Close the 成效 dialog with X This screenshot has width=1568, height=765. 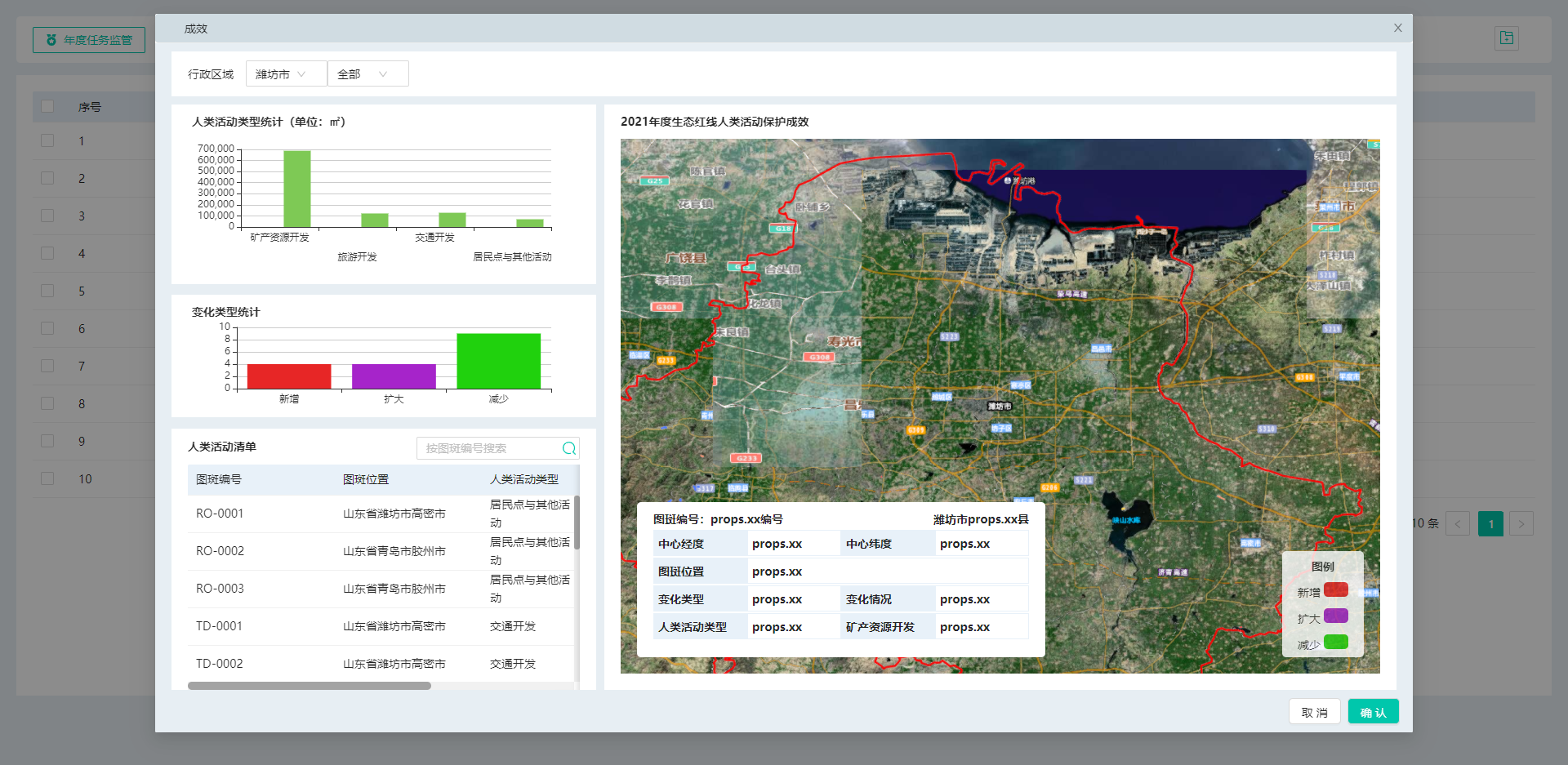[x=1397, y=28]
